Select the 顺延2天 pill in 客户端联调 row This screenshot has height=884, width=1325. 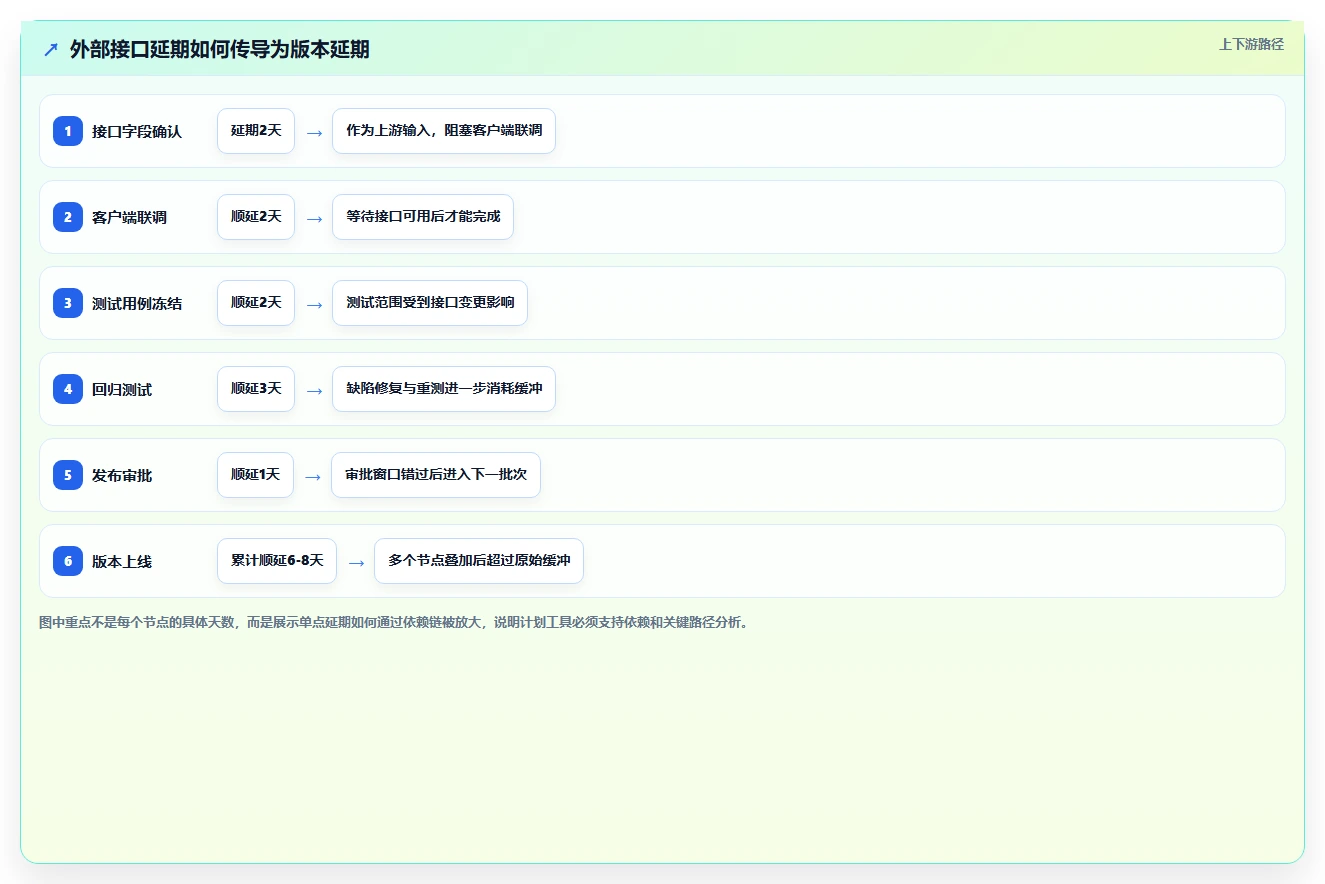point(256,217)
